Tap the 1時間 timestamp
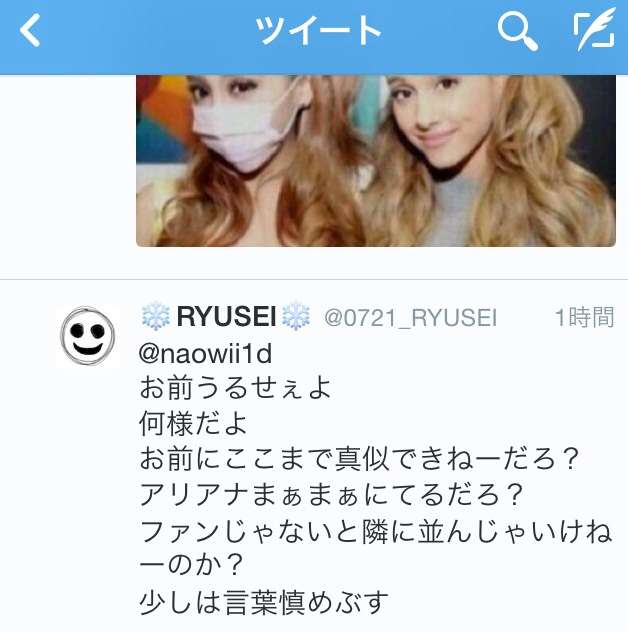This screenshot has height=632, width=628. click(584, 318)
